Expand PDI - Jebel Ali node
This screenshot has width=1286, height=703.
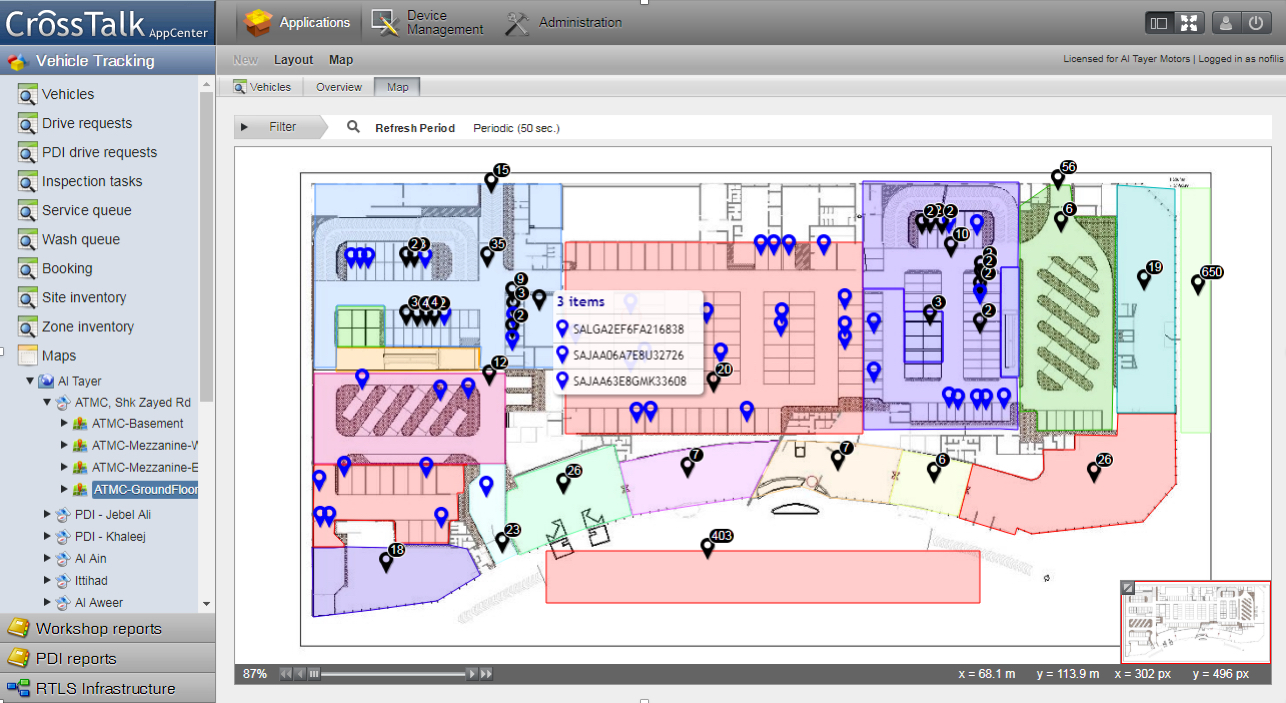[x=47, y=514]
